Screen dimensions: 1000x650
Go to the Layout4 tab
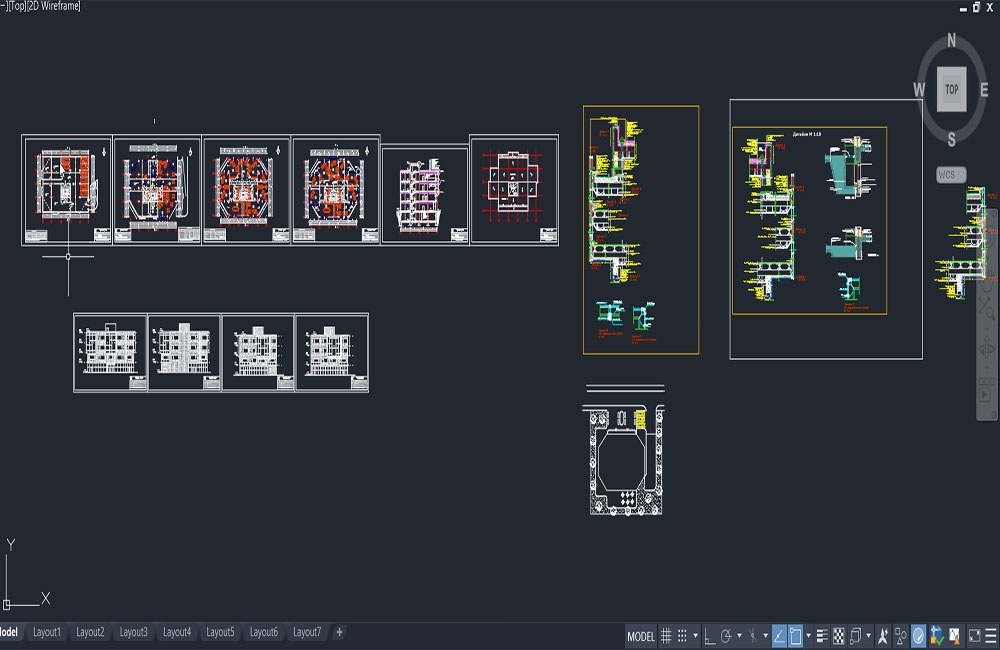pos(177,632)
